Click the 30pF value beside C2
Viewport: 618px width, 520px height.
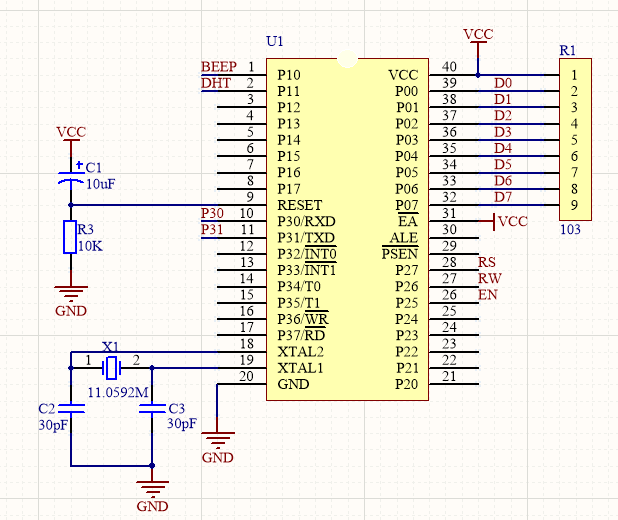coord(53,425)
